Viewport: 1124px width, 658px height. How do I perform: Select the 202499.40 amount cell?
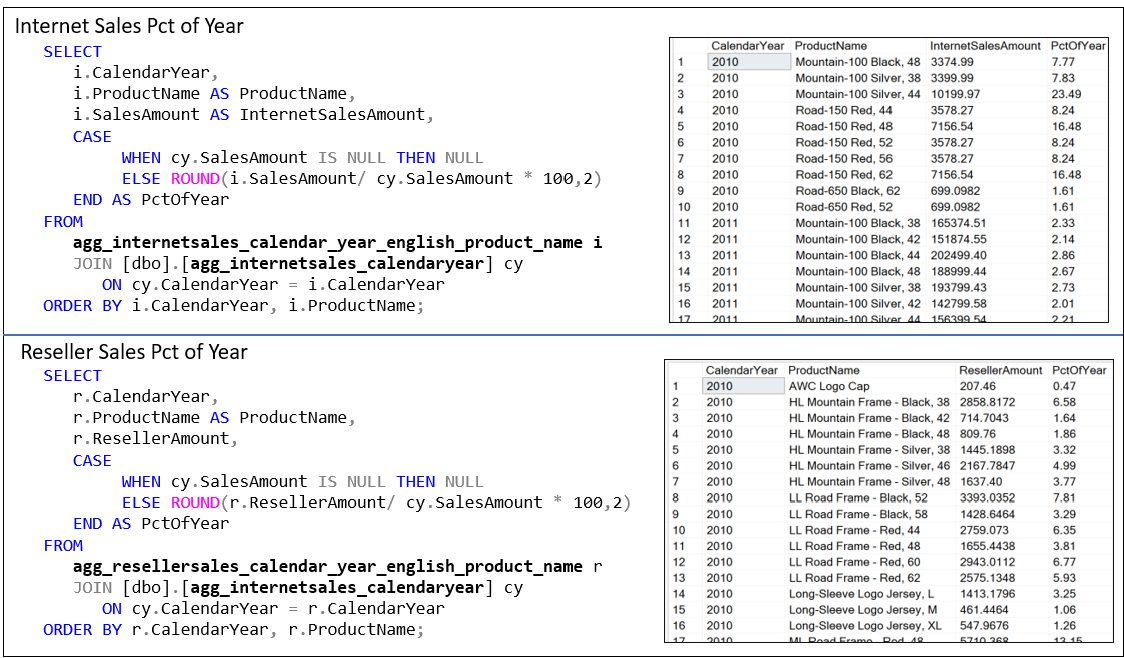[961, 255]
